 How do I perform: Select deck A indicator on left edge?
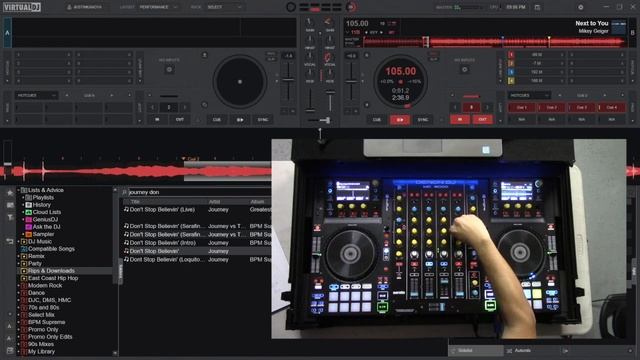[7, 32]
